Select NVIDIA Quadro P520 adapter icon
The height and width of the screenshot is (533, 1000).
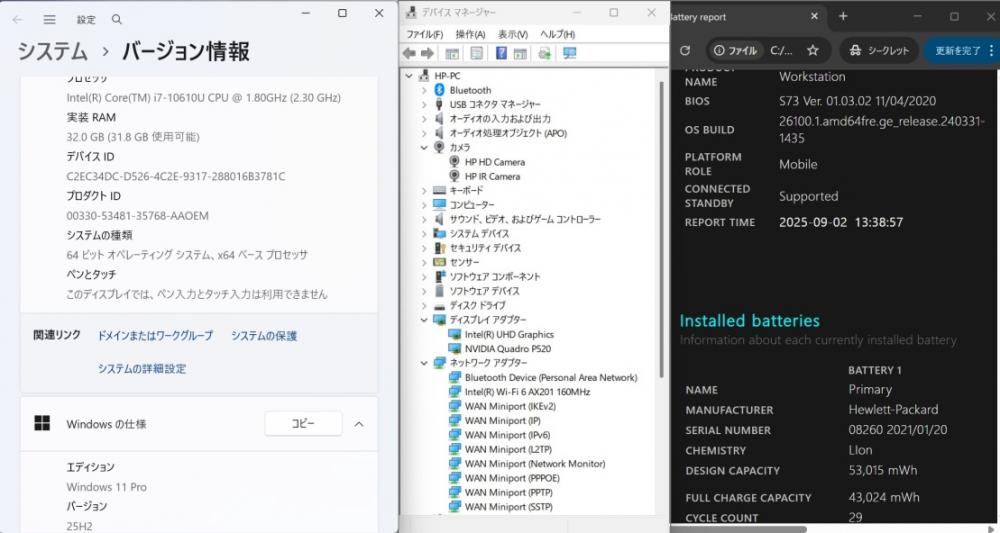(455, 349)
